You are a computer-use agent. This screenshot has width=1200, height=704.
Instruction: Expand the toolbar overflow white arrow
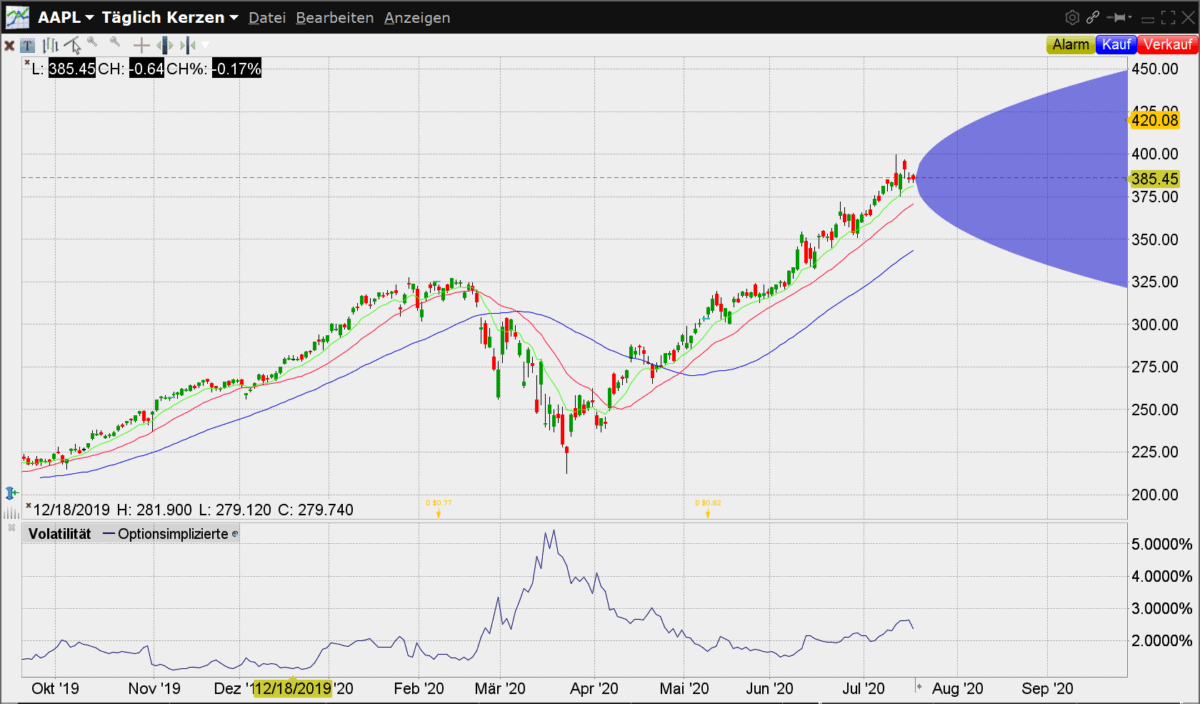click(x=205, y=45)
